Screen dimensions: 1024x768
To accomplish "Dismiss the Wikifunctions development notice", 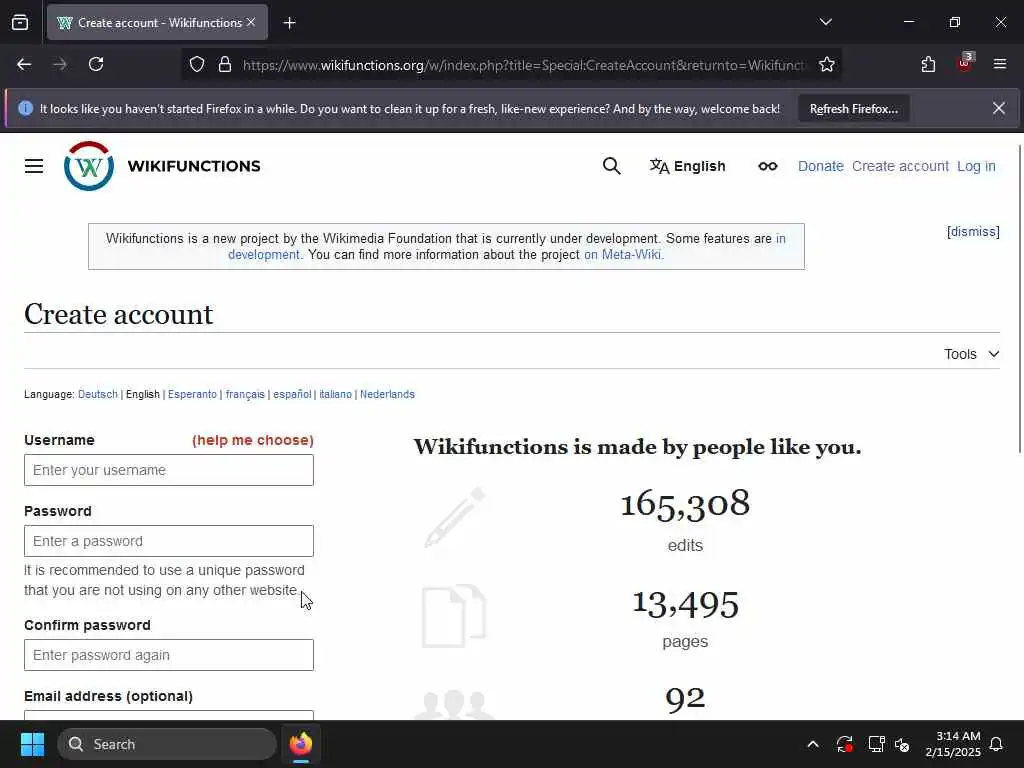I will 973,232.
